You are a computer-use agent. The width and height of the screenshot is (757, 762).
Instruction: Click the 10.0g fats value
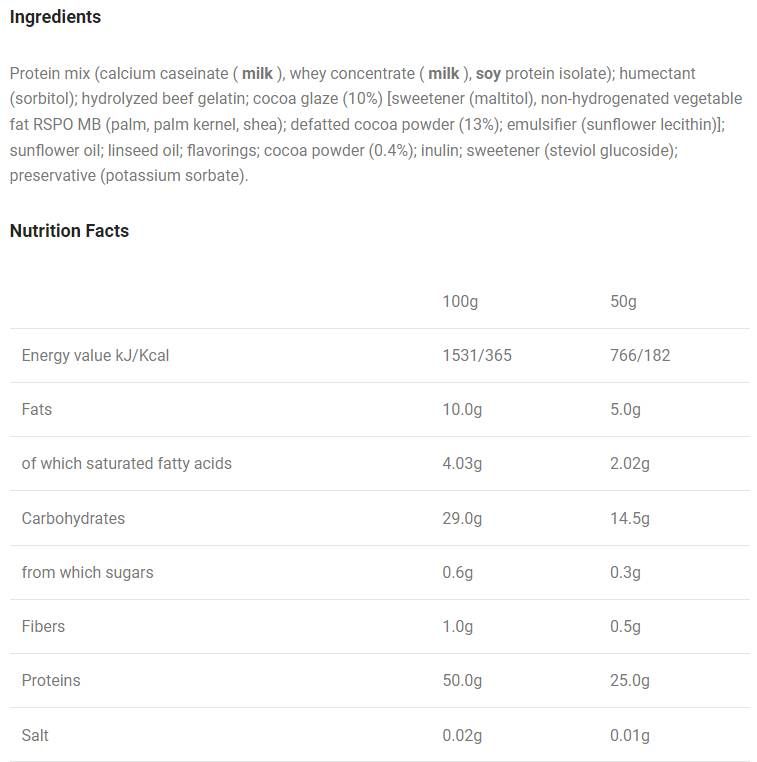click(x=462, y=409)
